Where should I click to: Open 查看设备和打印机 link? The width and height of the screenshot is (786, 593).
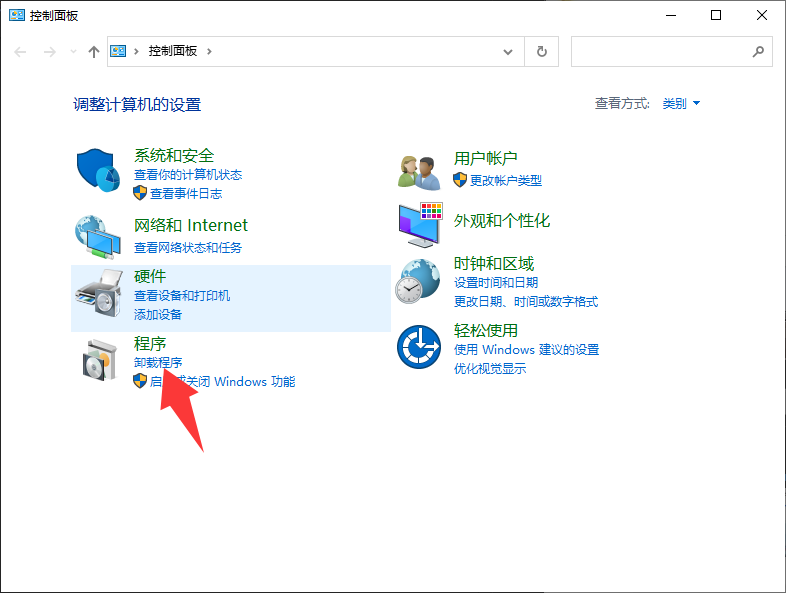[182, 296]
